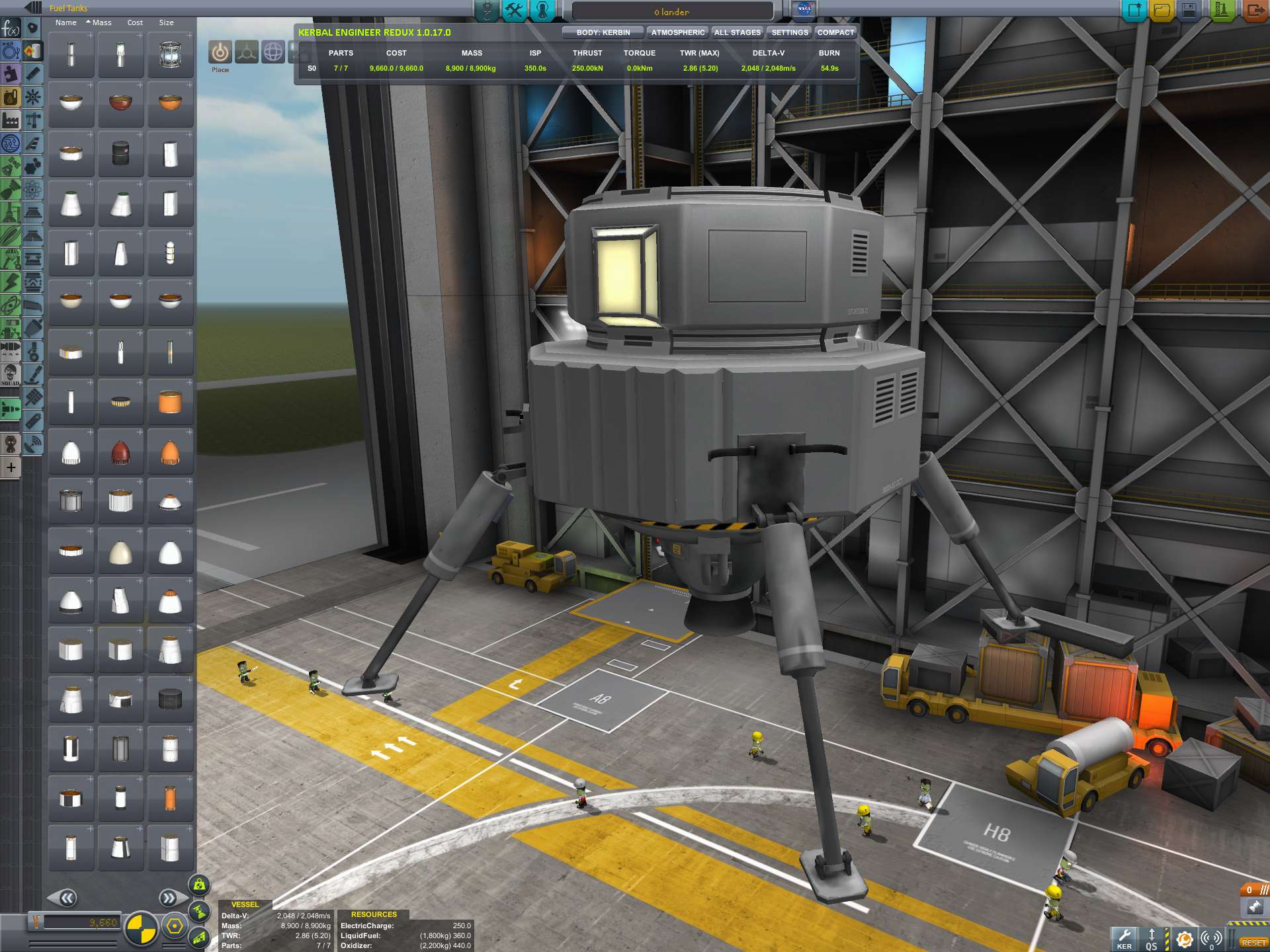The width and height of the screenshot is (1270, 952).
Task: Toggle the center of thrust indicator
Action: 199,911
